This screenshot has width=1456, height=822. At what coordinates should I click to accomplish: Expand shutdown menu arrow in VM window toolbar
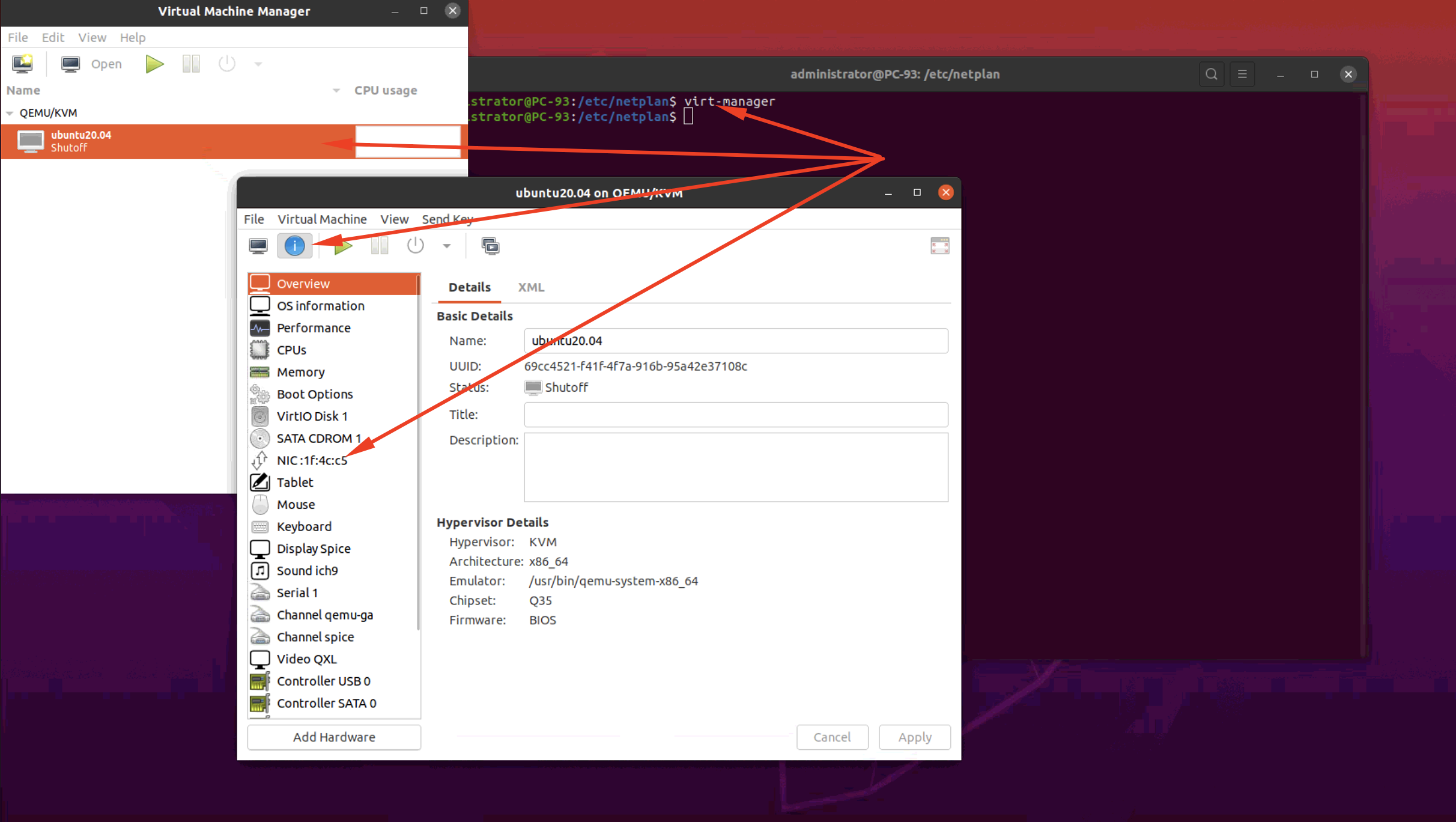(446, 246)
